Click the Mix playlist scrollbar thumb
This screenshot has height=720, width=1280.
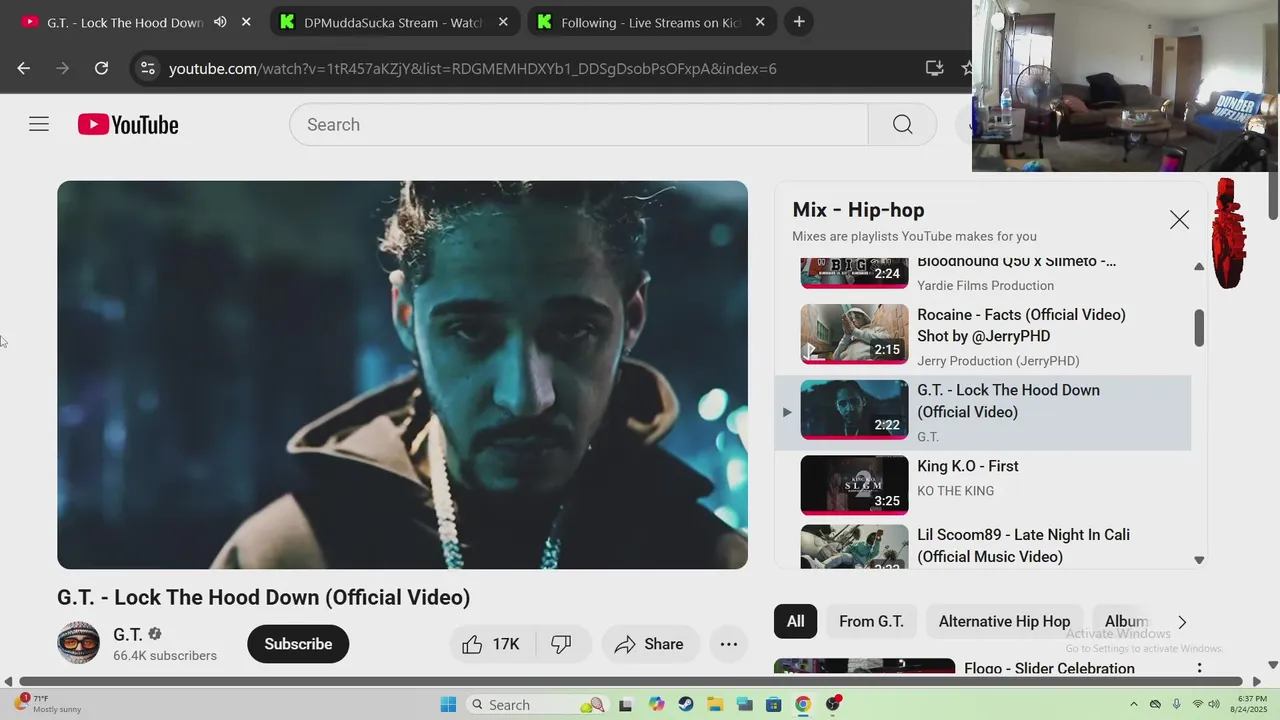point(1199,328)
